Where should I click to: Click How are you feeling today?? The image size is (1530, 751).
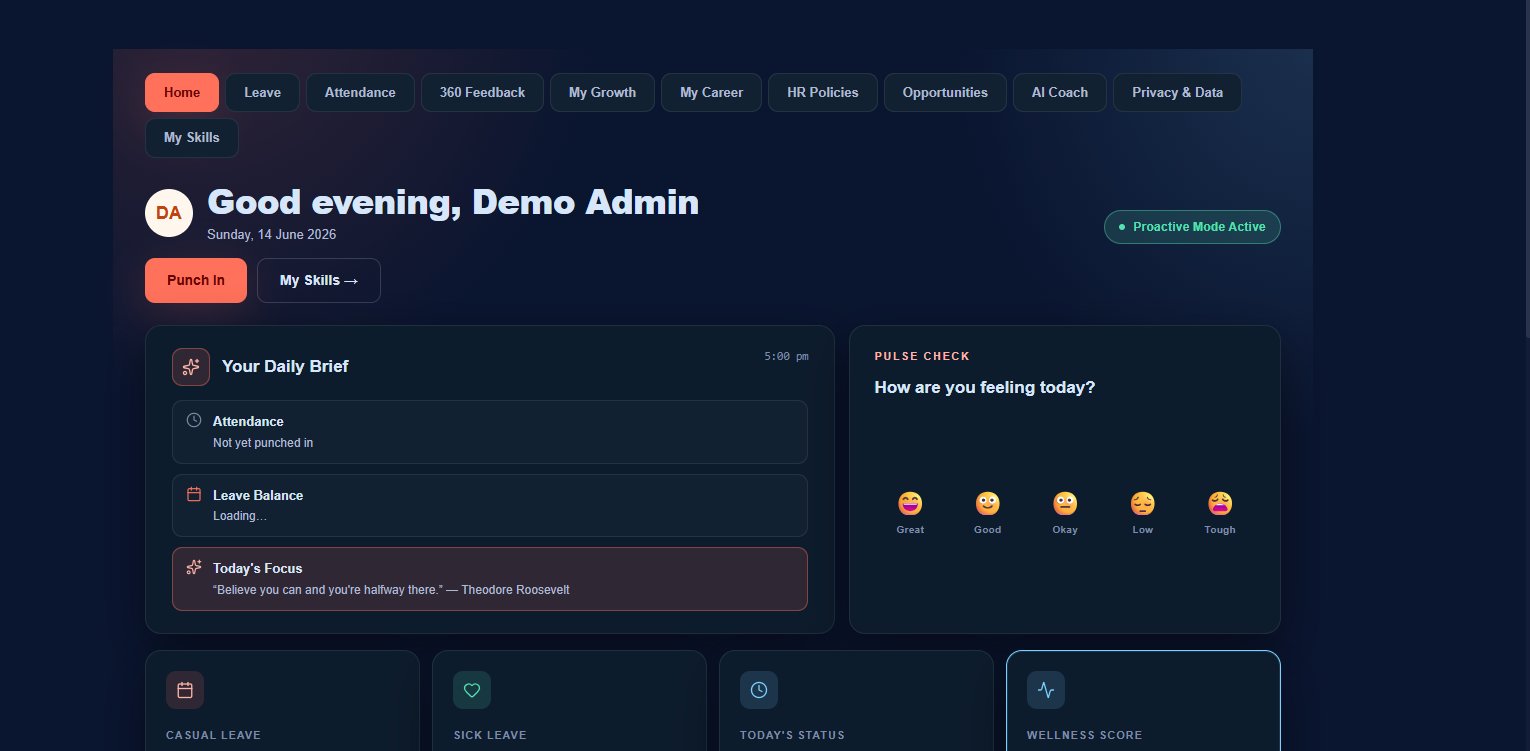[x=985, y=387]
